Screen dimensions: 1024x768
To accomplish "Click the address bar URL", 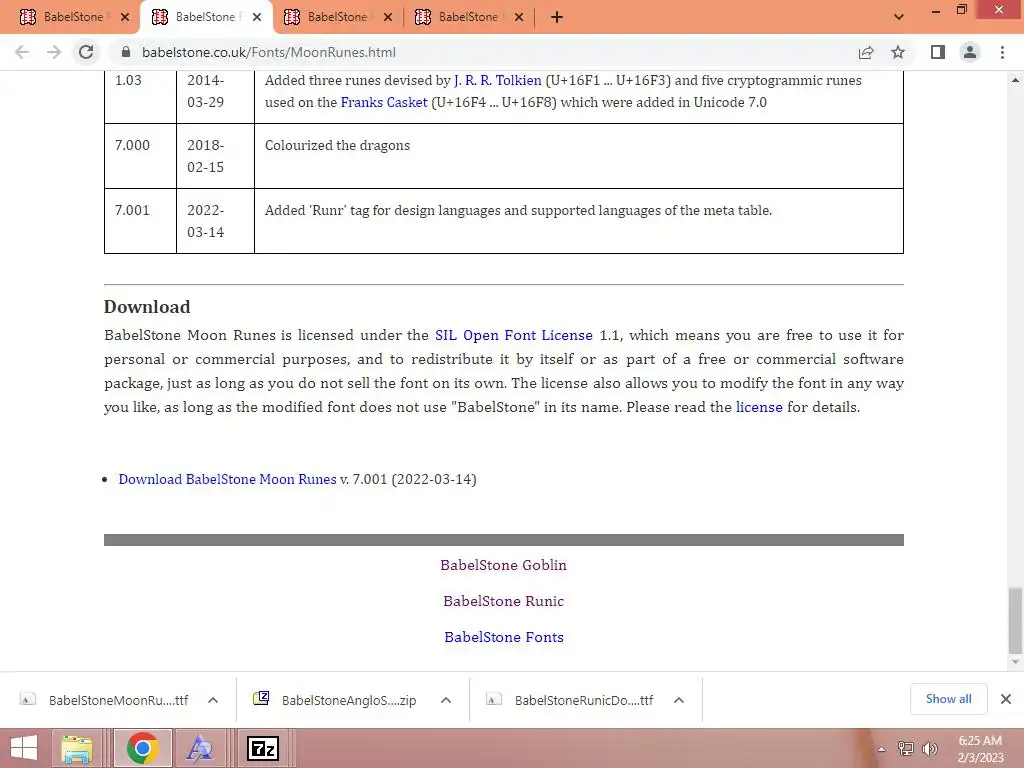I will click(269, 52).
